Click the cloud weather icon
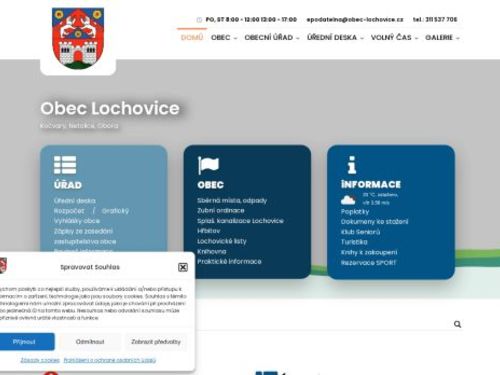This screenshot has width=500, height=375. click(x=348, y=200)
